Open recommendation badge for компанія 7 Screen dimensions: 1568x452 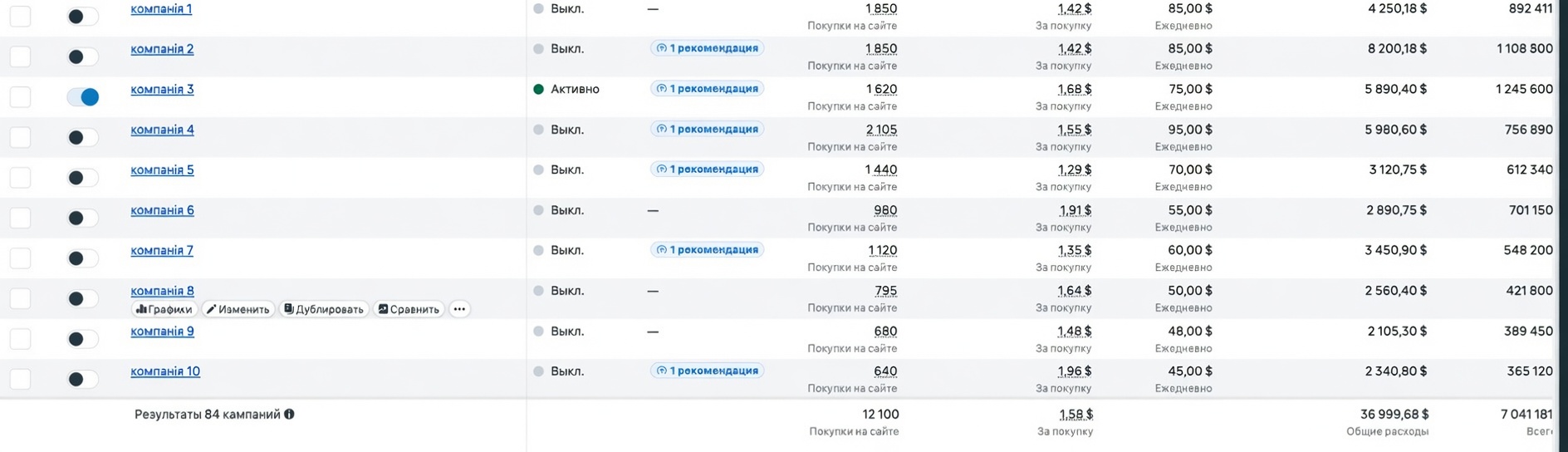click(707, 249)
